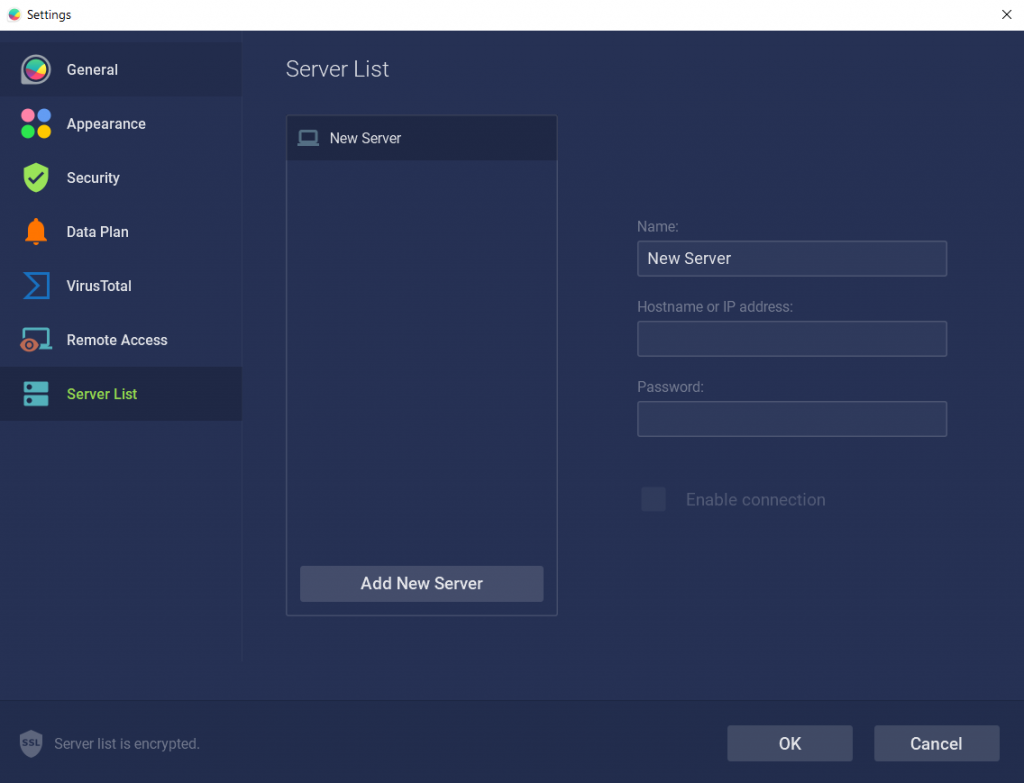Focus the Hostname or IP address field
This screenshot has width=1024, height=783.
click(x=792, y=339)
